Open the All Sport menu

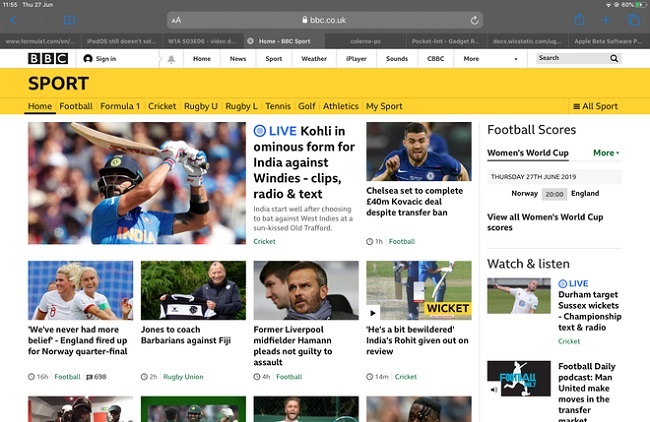595,106
